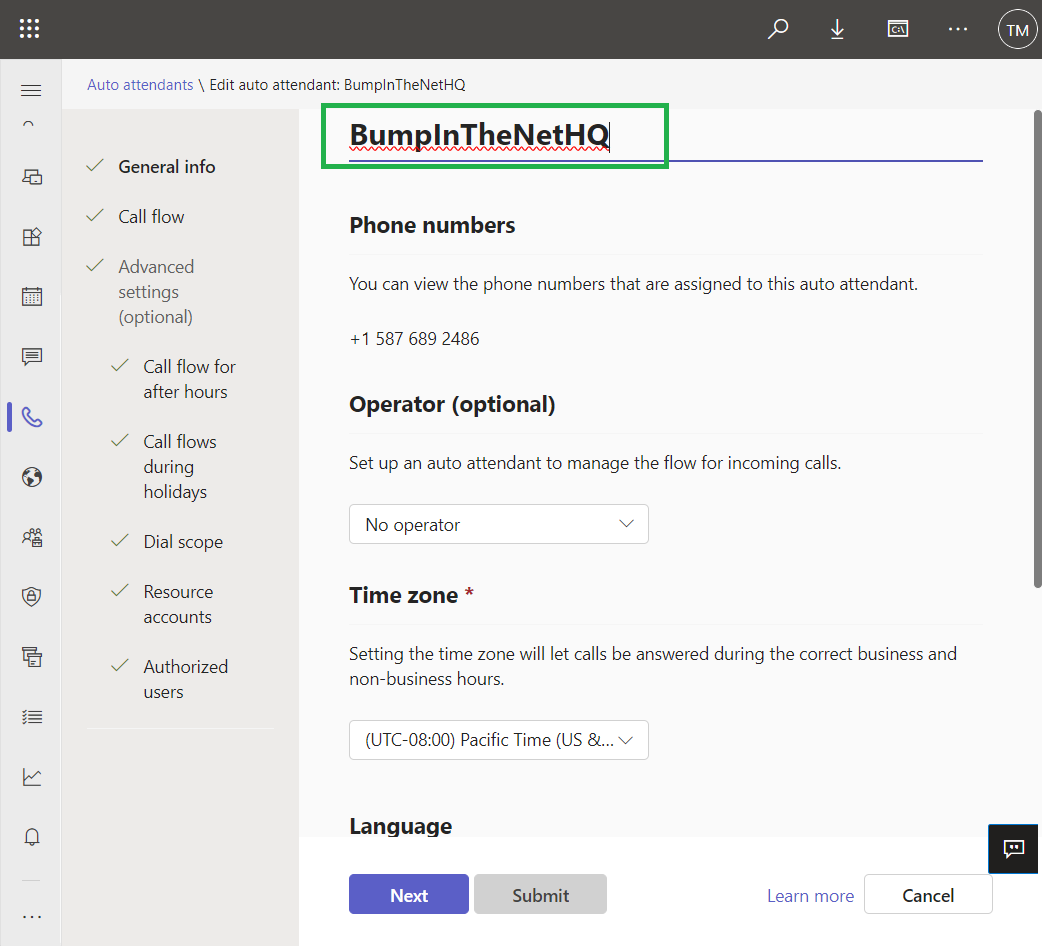This screenshot has height=946, width=1042.
Task: Open the Pacific Time zone dropdown
Action: click(x=498, y=740)
